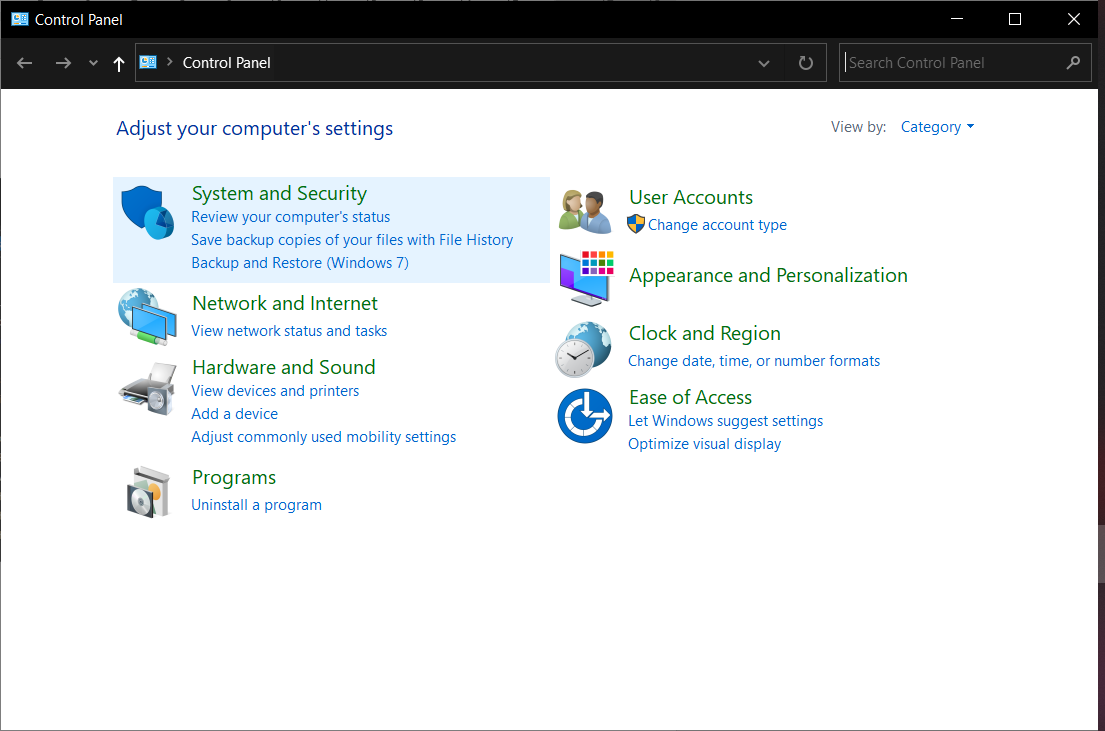Open Network and Internet category
Viewport: 1105px width, 731px height.
285,303
